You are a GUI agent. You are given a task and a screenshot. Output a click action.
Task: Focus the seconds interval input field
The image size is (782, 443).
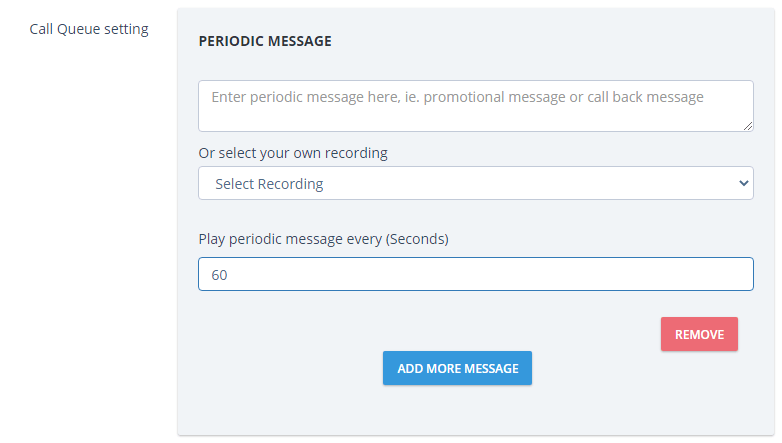click(475, 274)
